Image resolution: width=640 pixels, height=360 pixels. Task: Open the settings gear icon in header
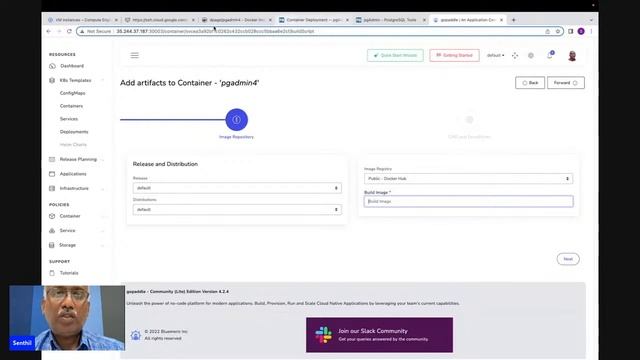click(531, 56)
